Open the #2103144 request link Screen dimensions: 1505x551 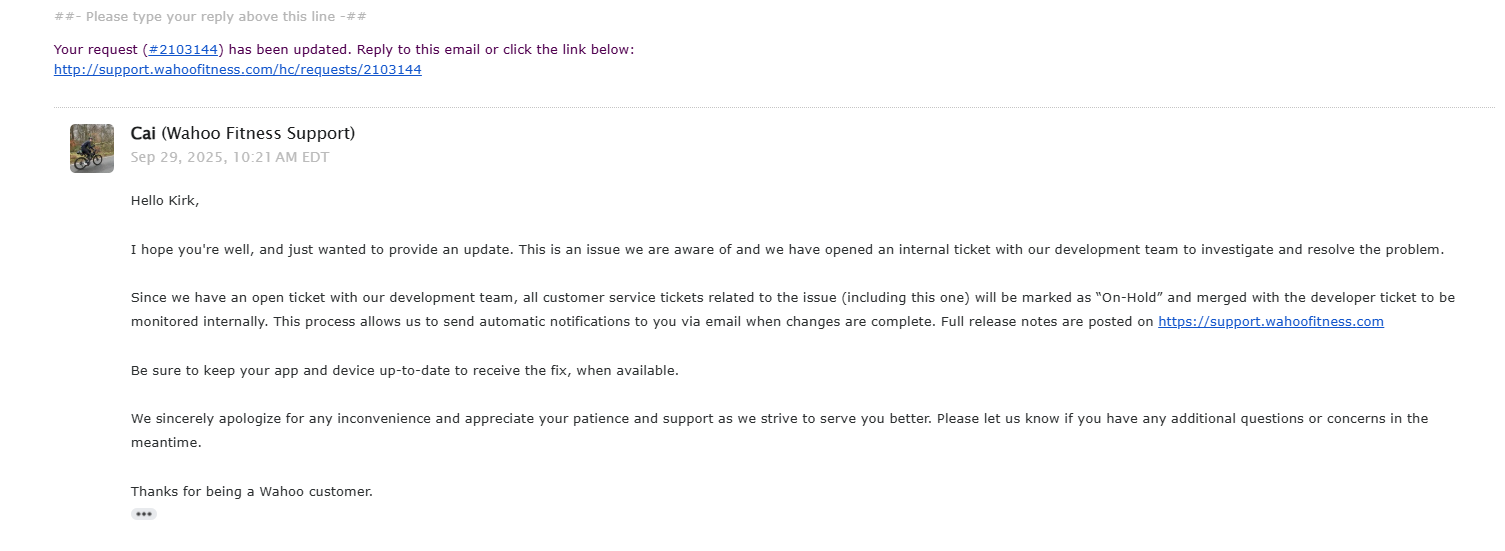[184, 50]
